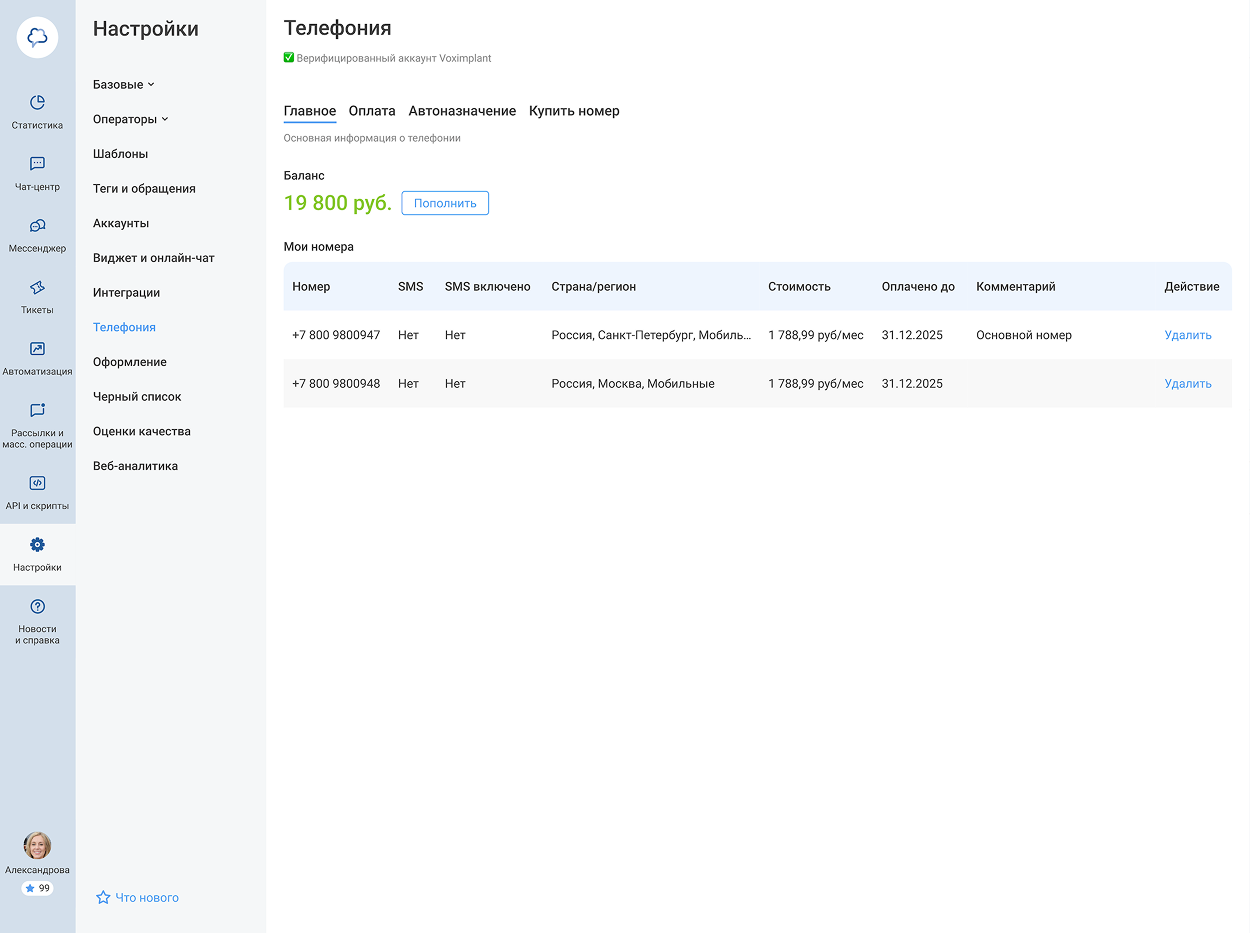Open the Tickets section icon
Image resolution: width=1250 pixels, height=933 pixels.
(37, 288)
